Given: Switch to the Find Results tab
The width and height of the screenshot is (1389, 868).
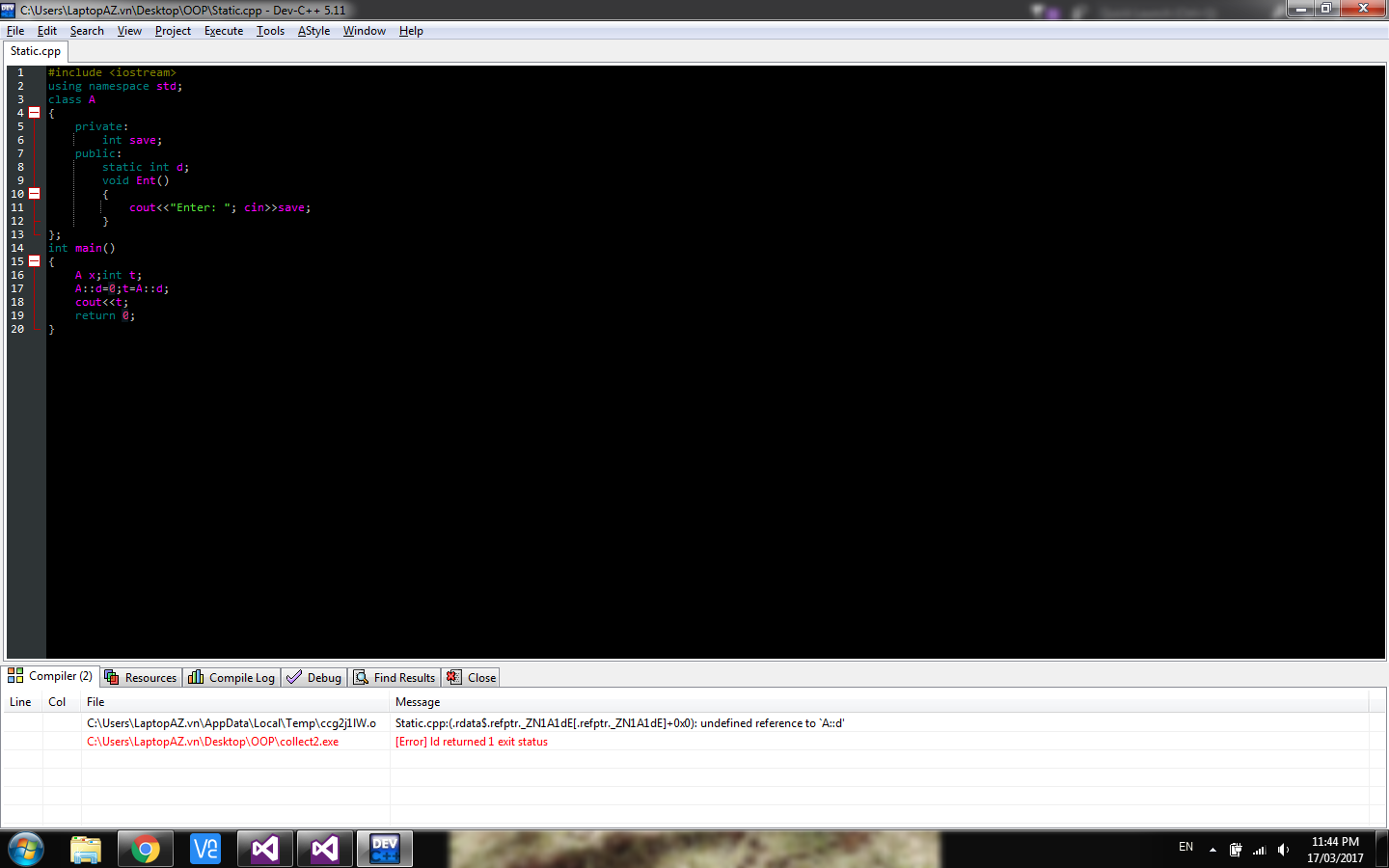Looking at the screenshot, I should point(395,678).
